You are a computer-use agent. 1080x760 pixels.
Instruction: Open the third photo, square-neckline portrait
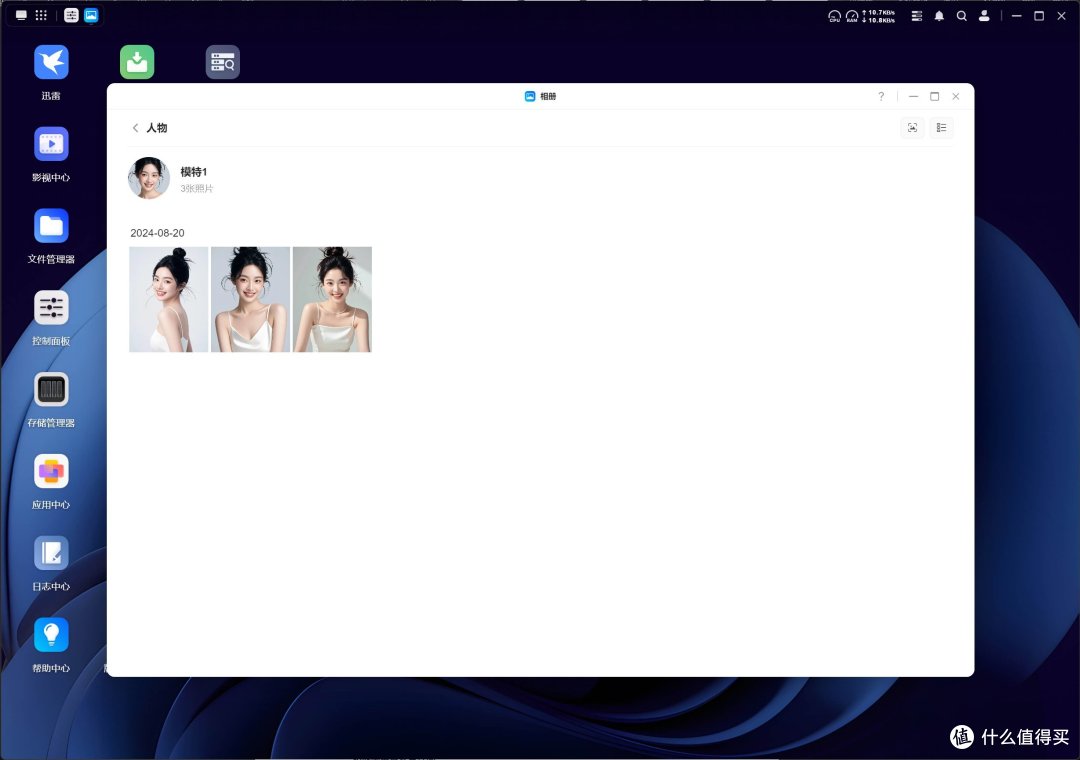[333, 300]
